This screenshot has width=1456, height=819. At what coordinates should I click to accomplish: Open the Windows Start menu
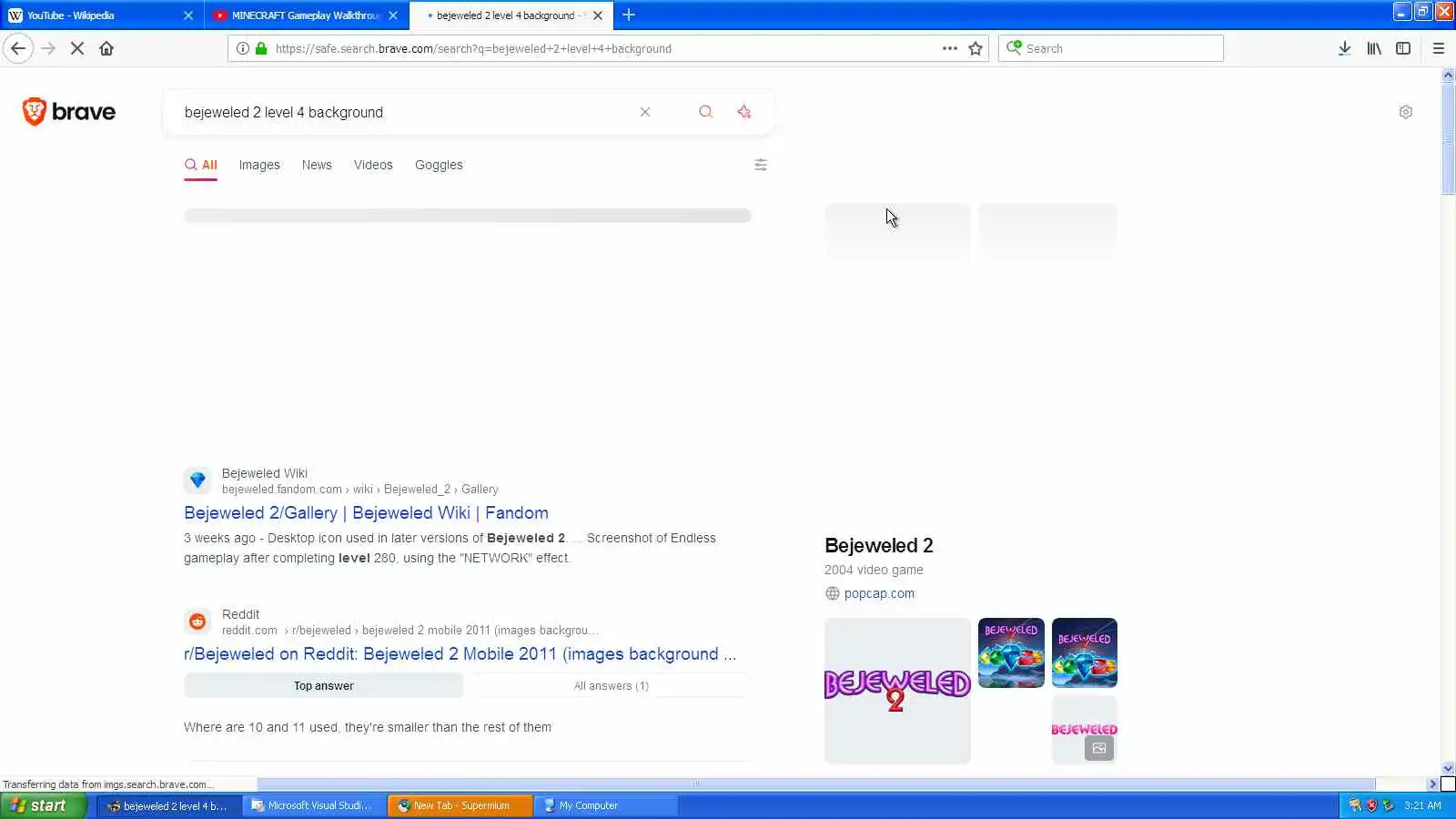click(44, 805)
